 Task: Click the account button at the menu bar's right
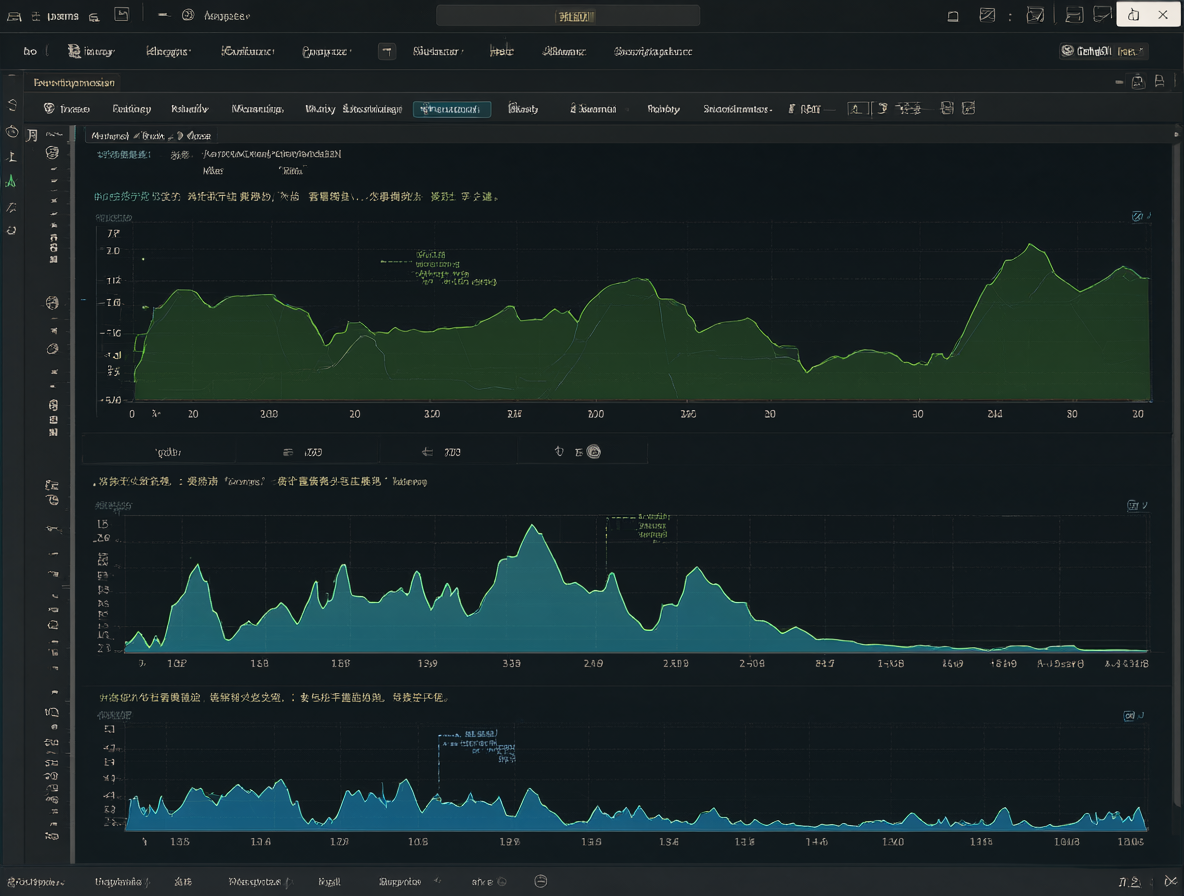(1103, 51)
